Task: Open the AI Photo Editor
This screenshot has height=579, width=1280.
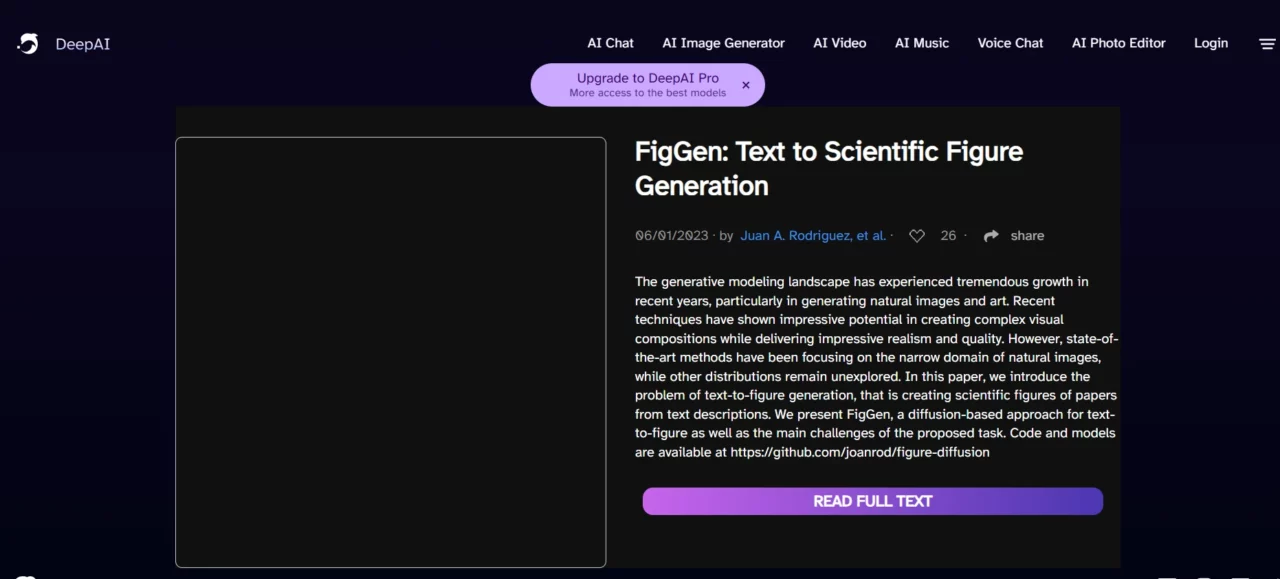Action: click(x=1118, y=43)
